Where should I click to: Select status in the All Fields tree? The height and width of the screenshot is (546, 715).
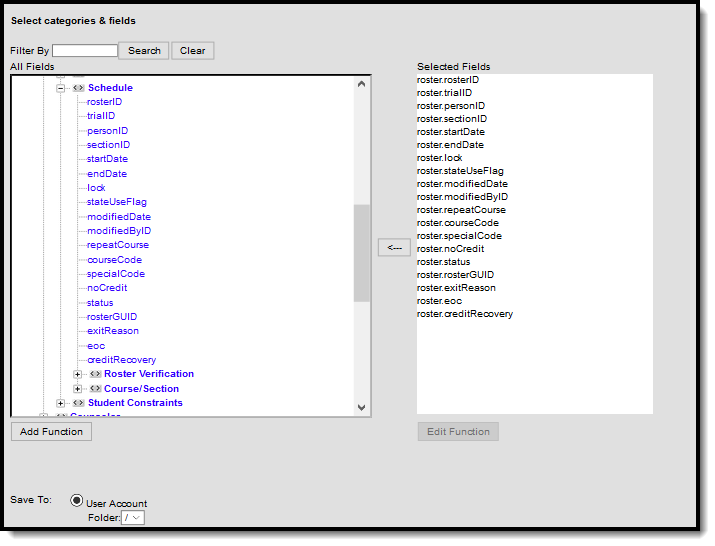[x=100, y=303]
